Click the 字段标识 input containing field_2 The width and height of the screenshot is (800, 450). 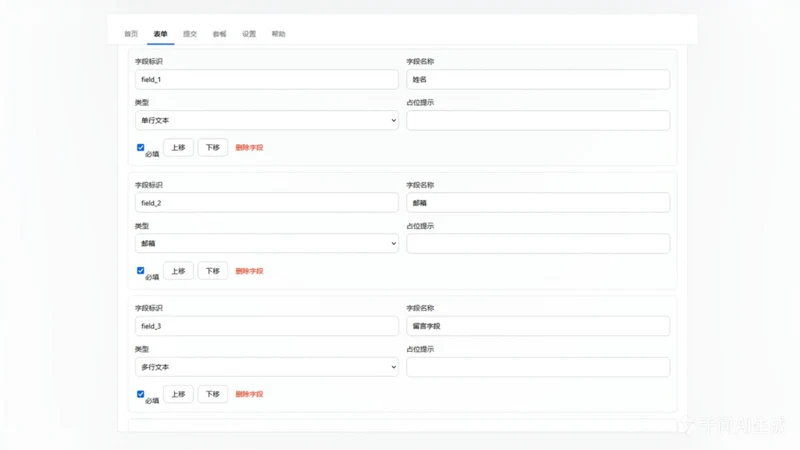pyautogui.click(x=266, y=203)
